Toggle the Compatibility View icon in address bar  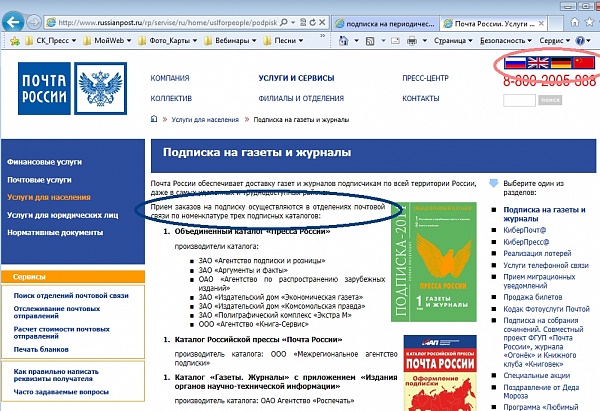click(303, 23)
